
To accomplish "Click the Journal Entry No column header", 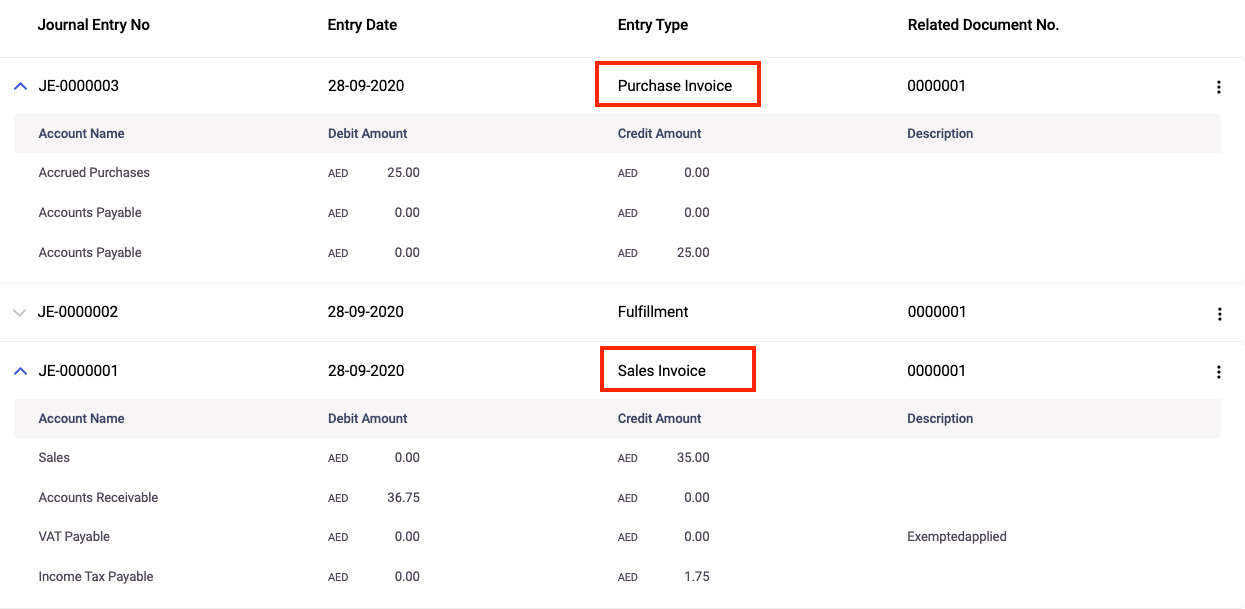I will (x=93, y=25).
